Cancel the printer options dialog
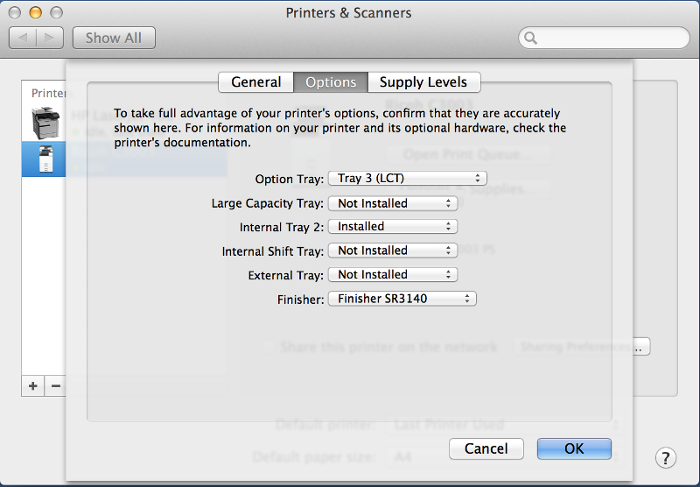Viewport: 700px width, 487px height. 486,449
